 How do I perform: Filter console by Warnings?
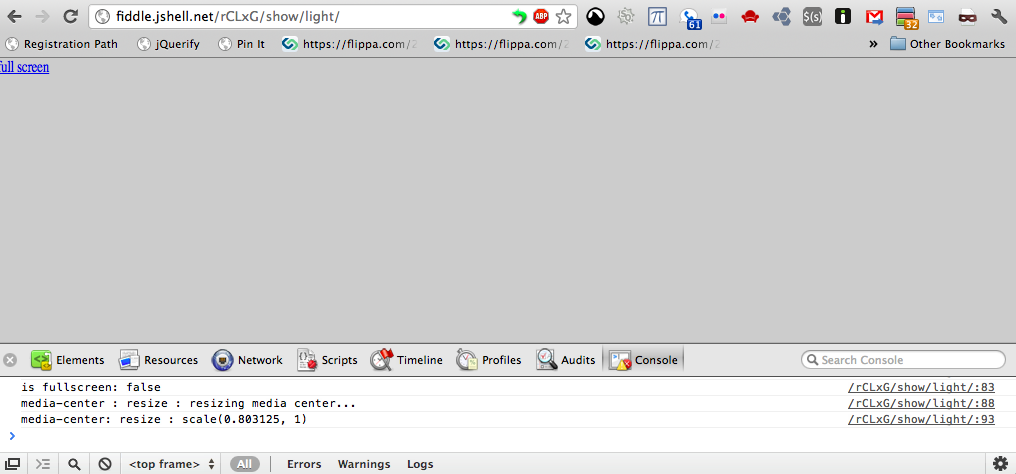click(x=364, y=464)
